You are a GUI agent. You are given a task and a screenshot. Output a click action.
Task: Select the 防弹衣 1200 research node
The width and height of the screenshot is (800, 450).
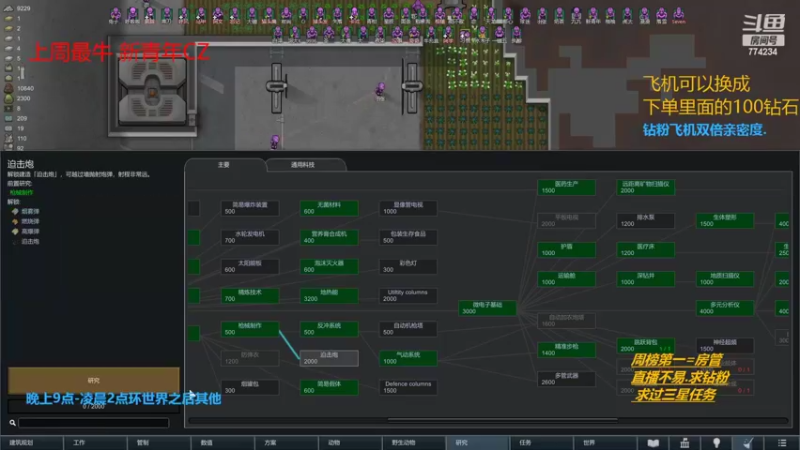pos(250,358)
